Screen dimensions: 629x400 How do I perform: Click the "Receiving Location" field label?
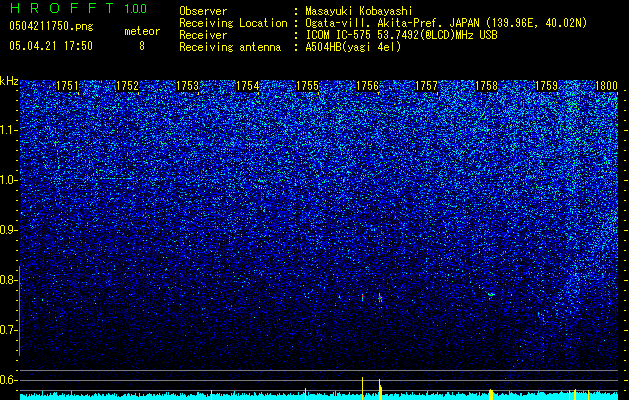(233, 23)
